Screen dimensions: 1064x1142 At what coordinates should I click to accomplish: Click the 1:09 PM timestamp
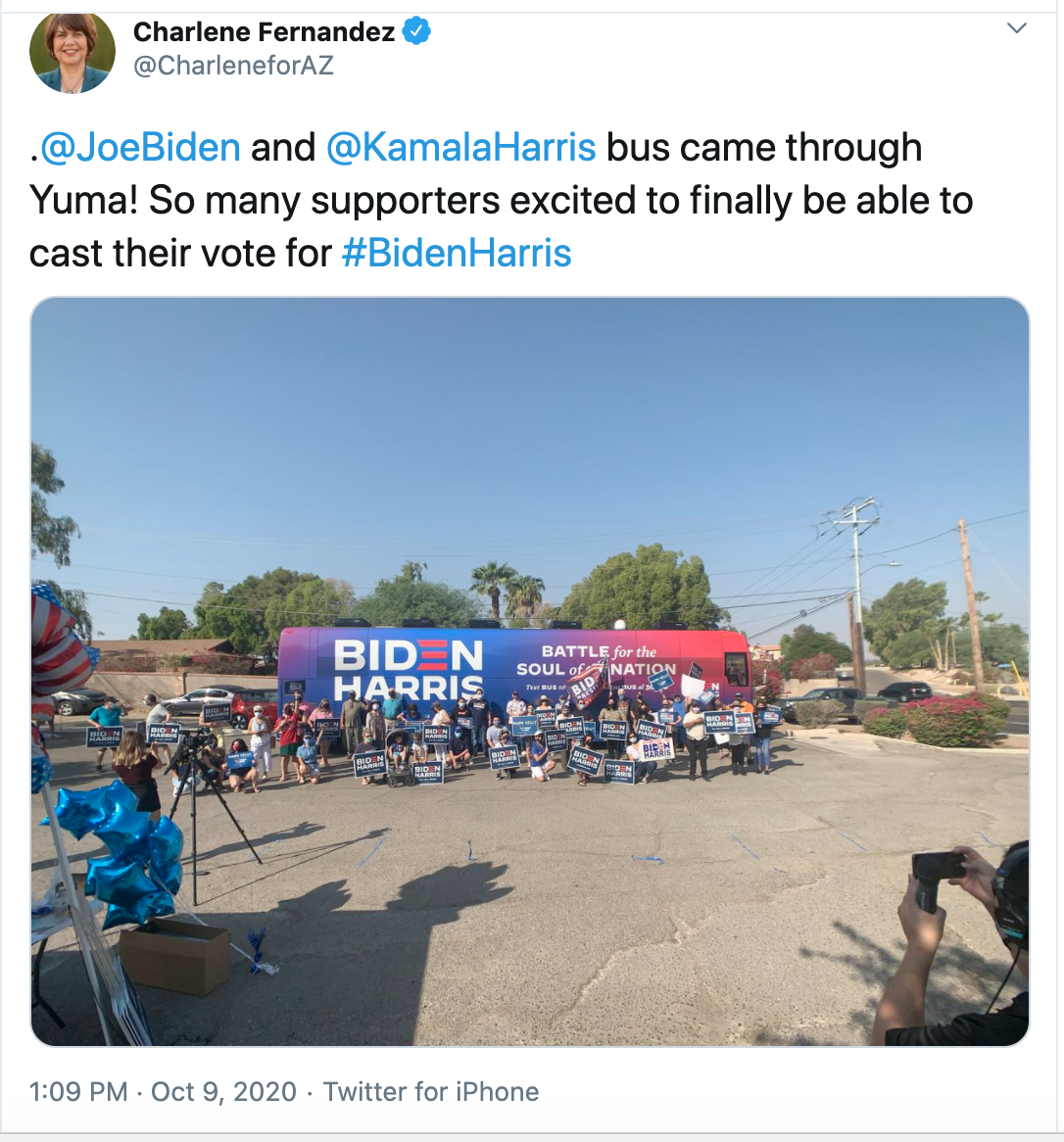pyautogui.click(x=78, y=1092)
